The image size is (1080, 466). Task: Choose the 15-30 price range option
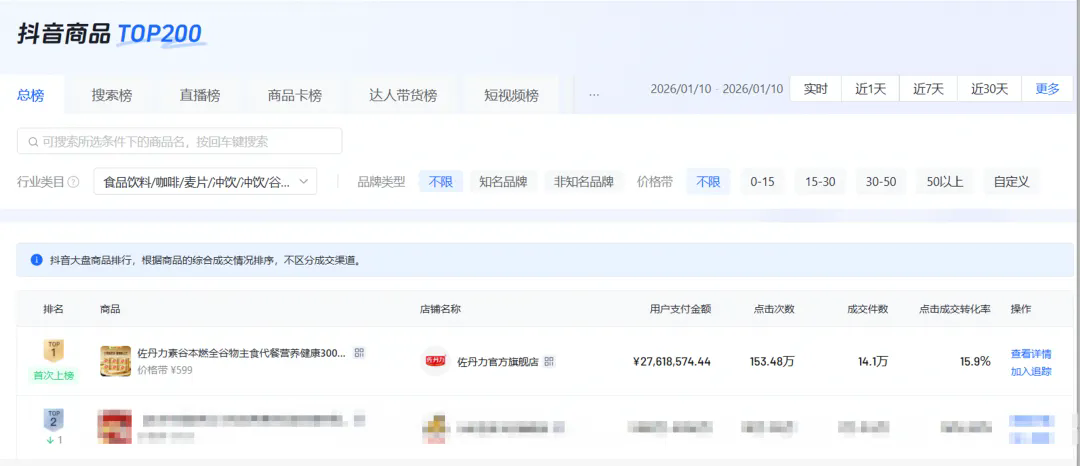click(x=820, y=182)
